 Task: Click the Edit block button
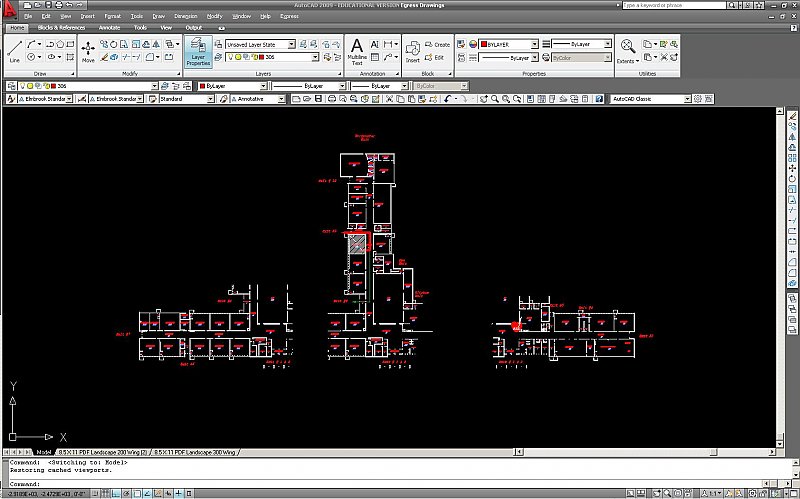click(x=434, y=57)
